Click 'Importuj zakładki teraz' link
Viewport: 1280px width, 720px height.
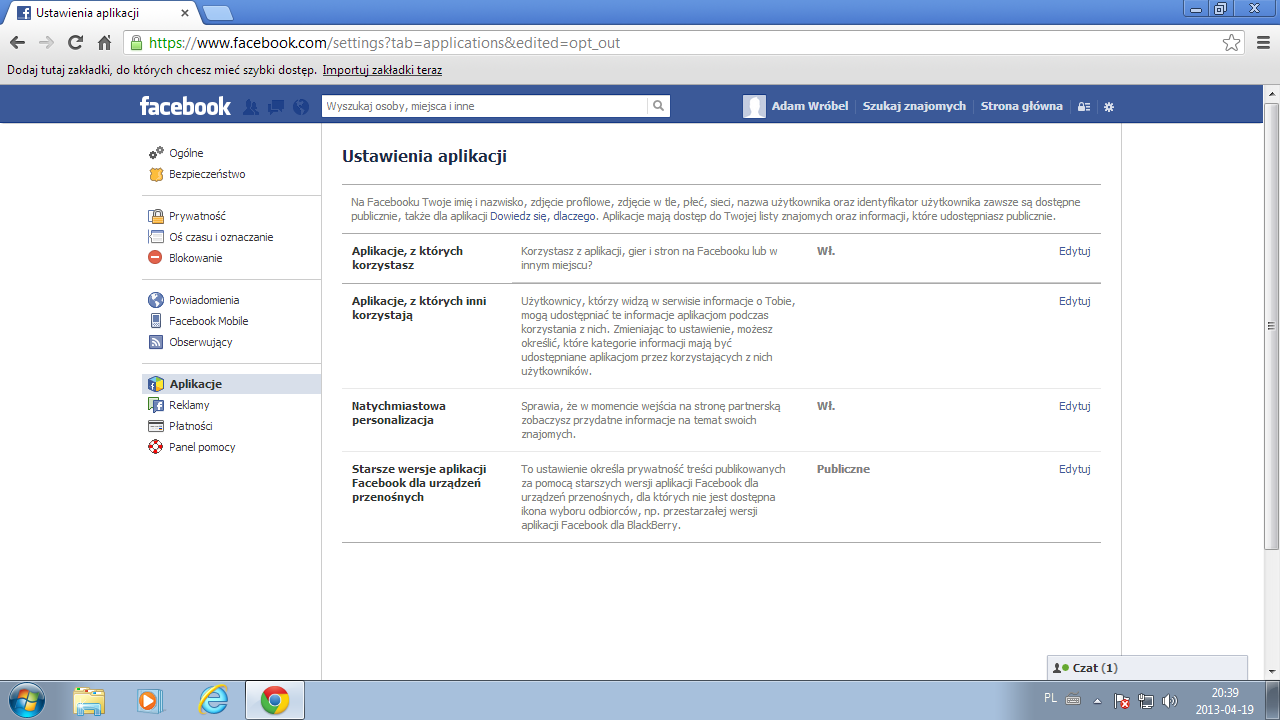(x=382, y=70)
